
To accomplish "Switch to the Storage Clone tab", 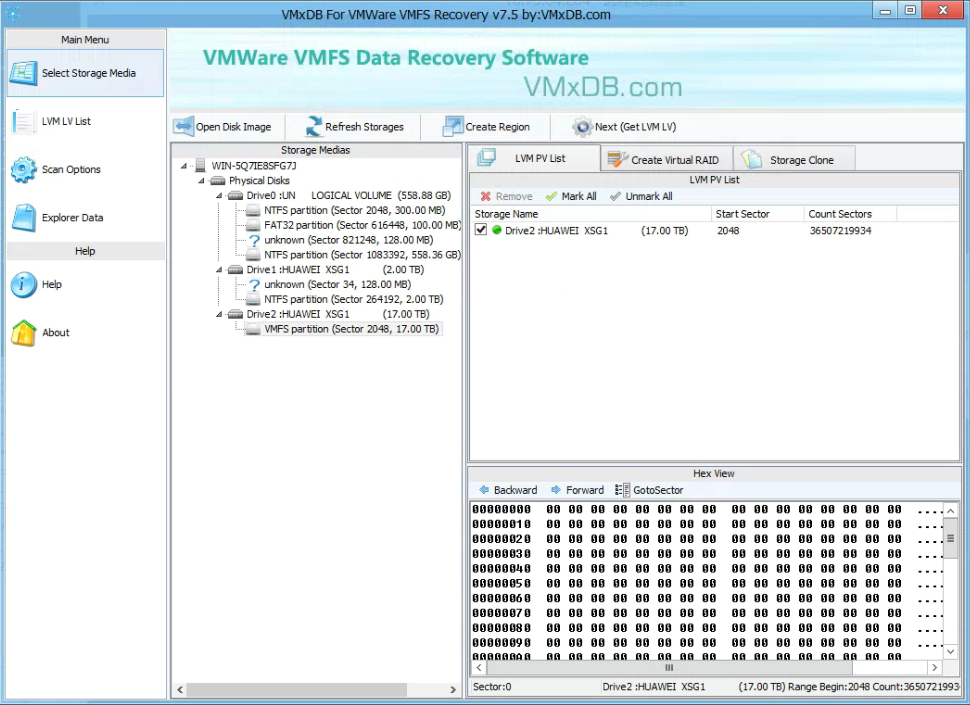I will point(794,160).
